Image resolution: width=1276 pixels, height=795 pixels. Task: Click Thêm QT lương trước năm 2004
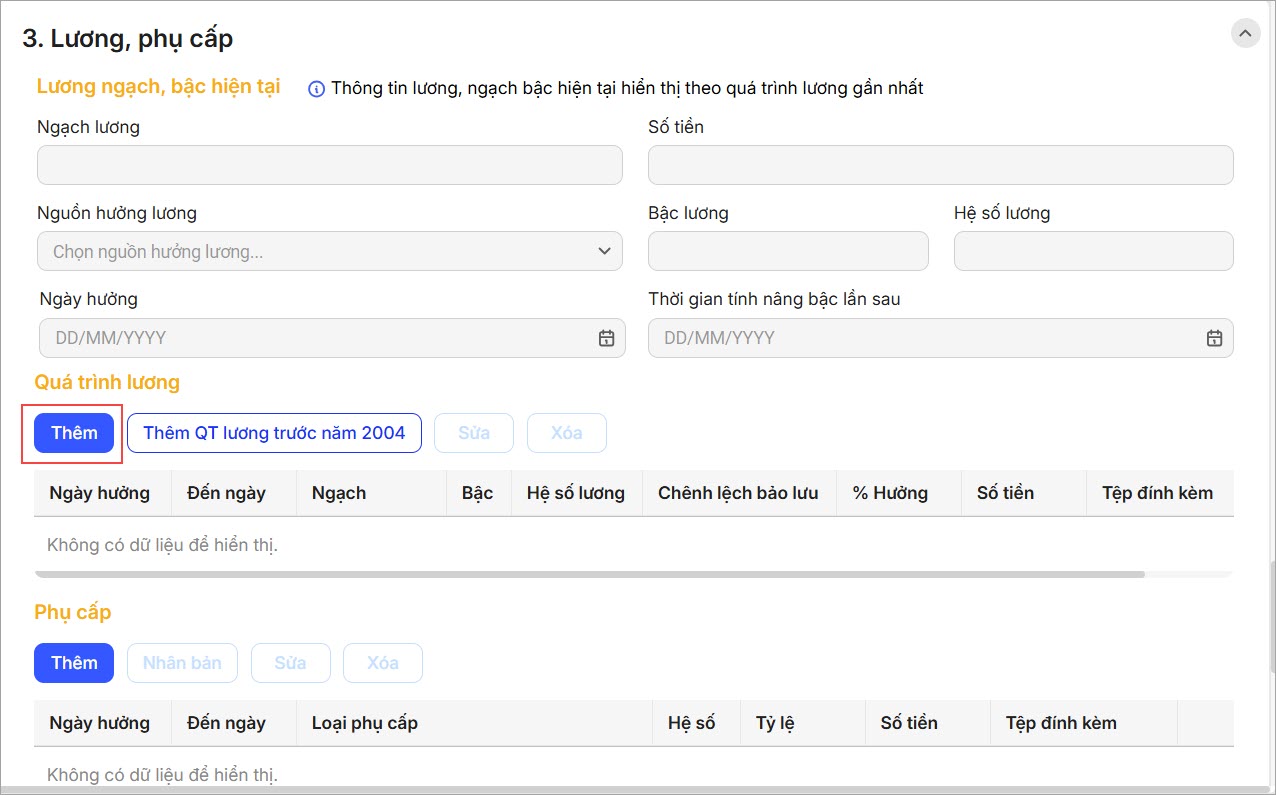point(274,433)
